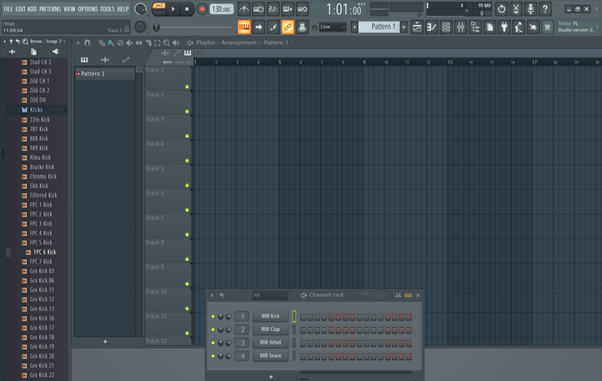602x381 pixels.
Task: Select Pattern 1 in pattern picker
Action: [x=104, y=73]
